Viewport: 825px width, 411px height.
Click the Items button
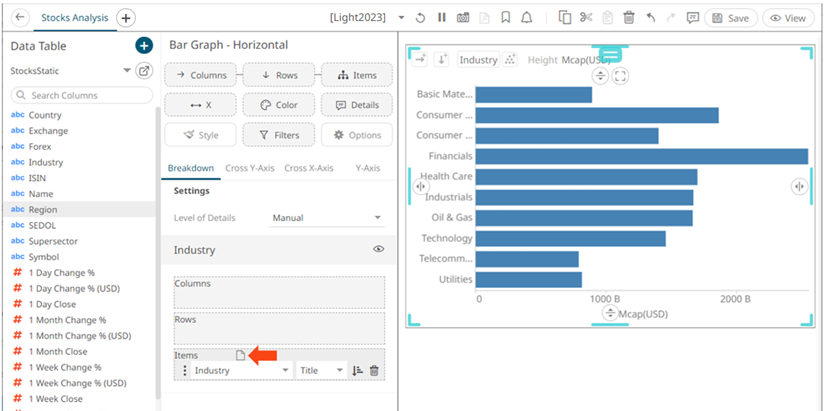357,75
